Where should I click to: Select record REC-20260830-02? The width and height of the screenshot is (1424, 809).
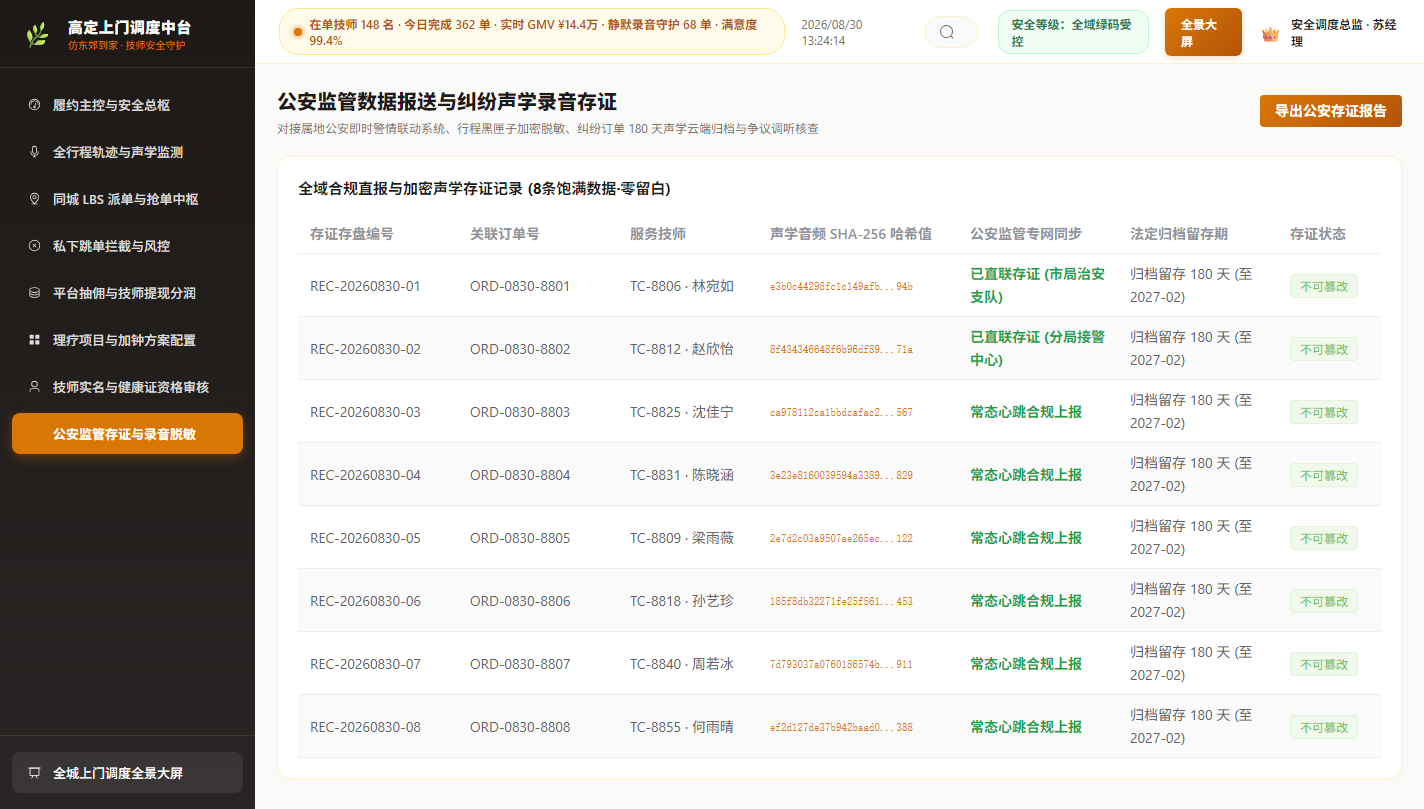point(365,349)
